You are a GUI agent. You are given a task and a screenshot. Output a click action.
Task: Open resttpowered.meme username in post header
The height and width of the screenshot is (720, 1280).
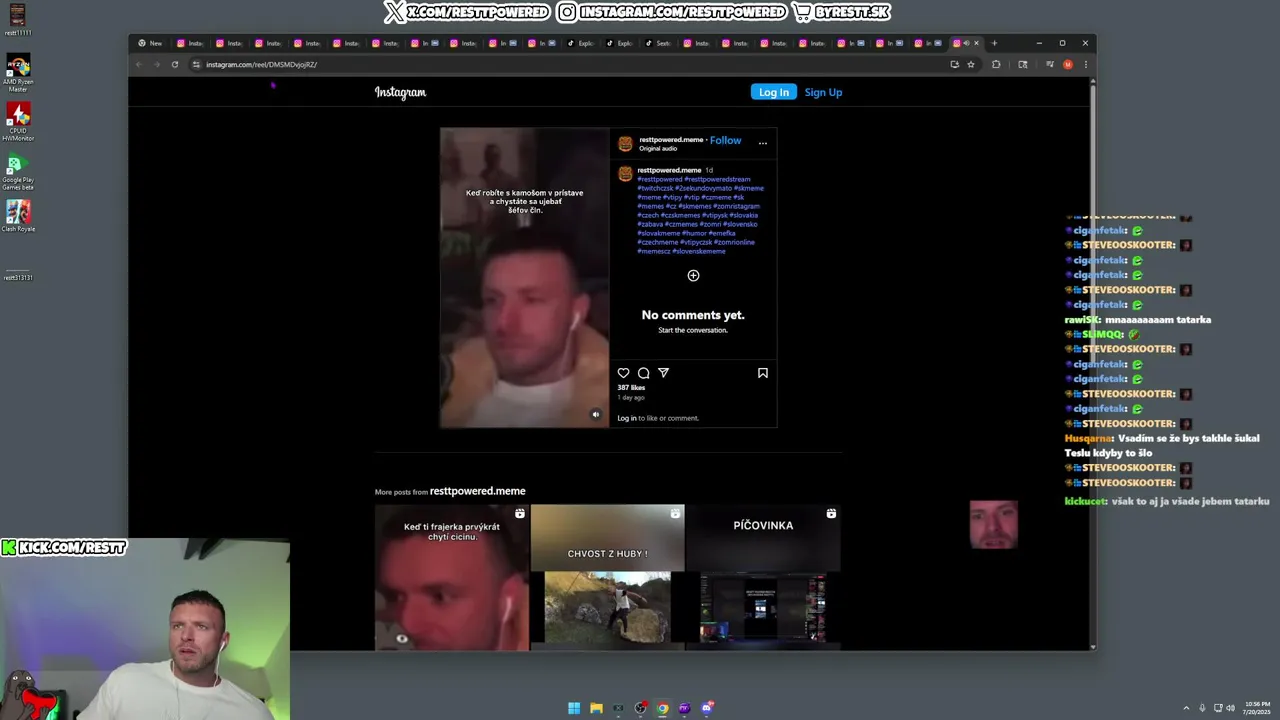pyautogui.click(x=671, y=140)
